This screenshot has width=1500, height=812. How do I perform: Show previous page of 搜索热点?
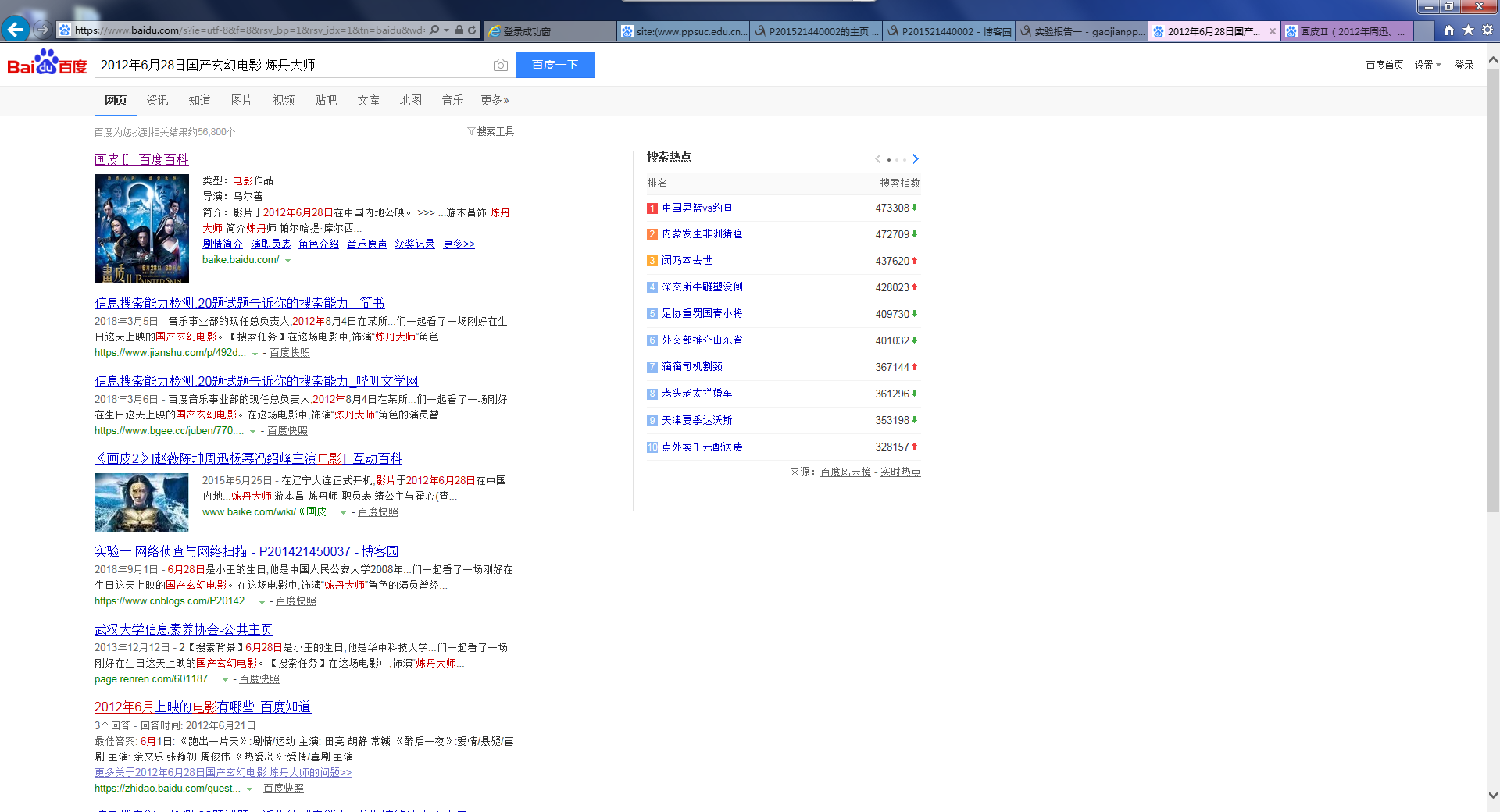(878, 159)
